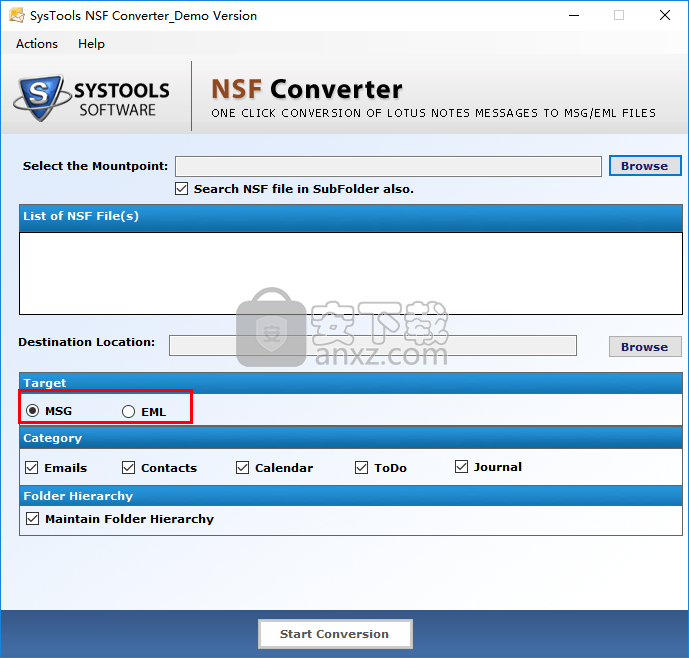The image size is (689, 658).
Task: Toggle the Calendar category checkbox
Action: [x=242, y=468]
